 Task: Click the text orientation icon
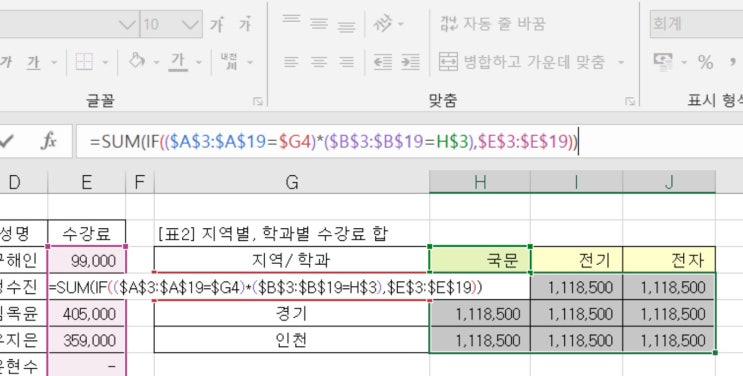click(382, 23)
